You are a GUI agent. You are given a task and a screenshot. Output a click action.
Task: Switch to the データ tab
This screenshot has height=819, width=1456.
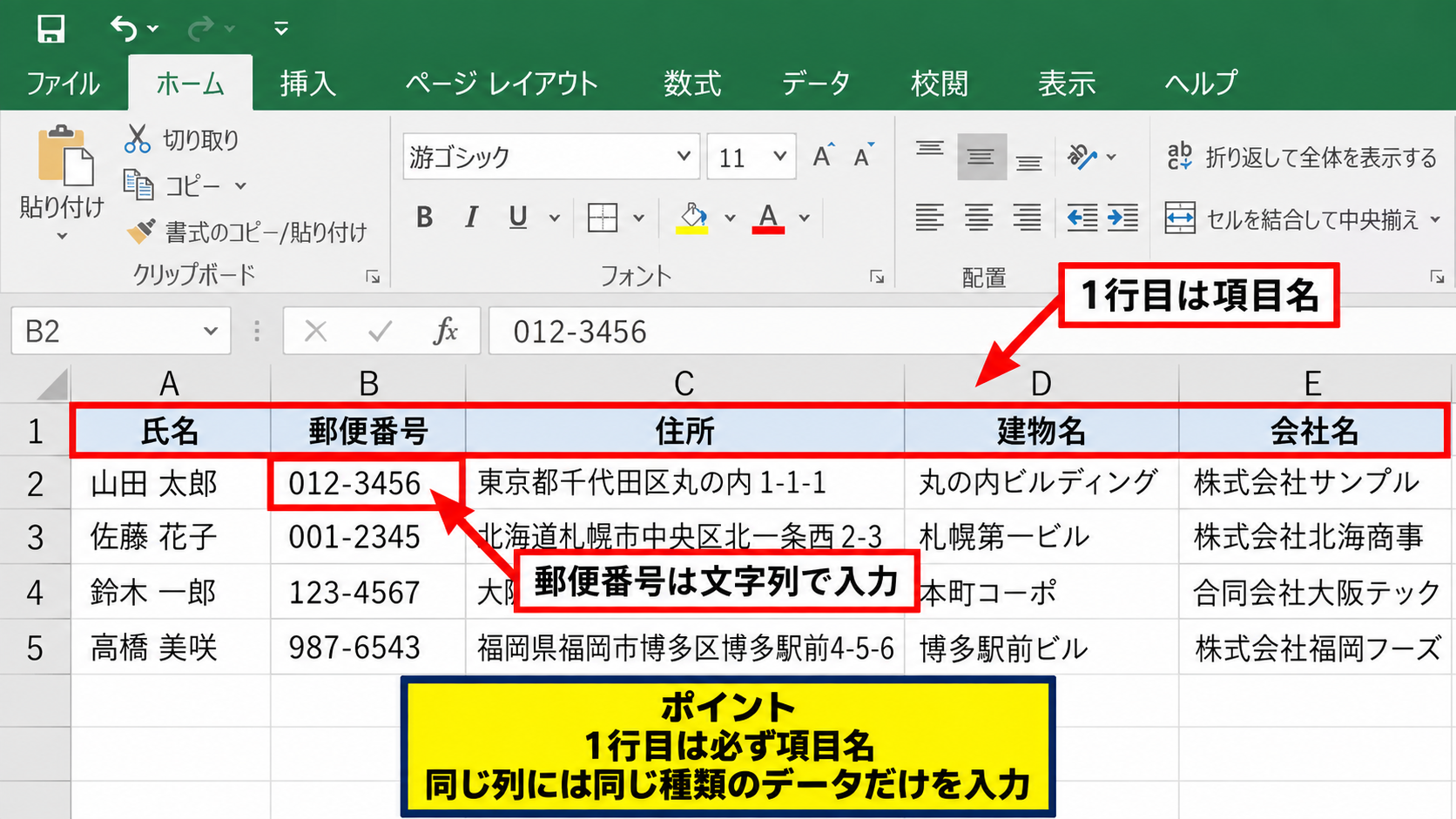pyautogui.click(x=816, y=84)
